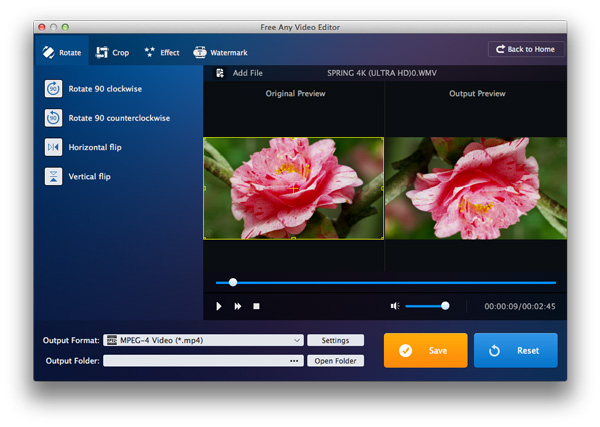Viewport: 600px width, 427px height.
Task: Click the Rotate 90 clockwise label
Action: 105,89
